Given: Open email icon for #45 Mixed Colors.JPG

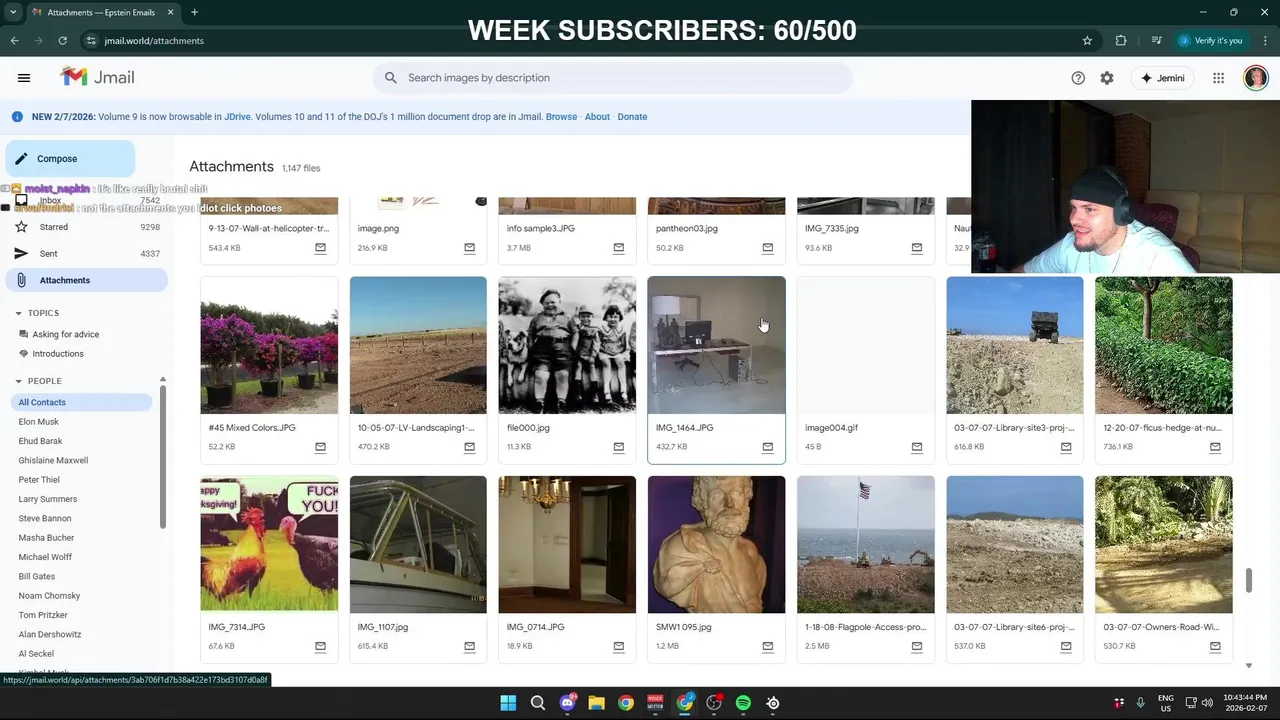Looking at the screenshot, I should click(x=321, y=447).
